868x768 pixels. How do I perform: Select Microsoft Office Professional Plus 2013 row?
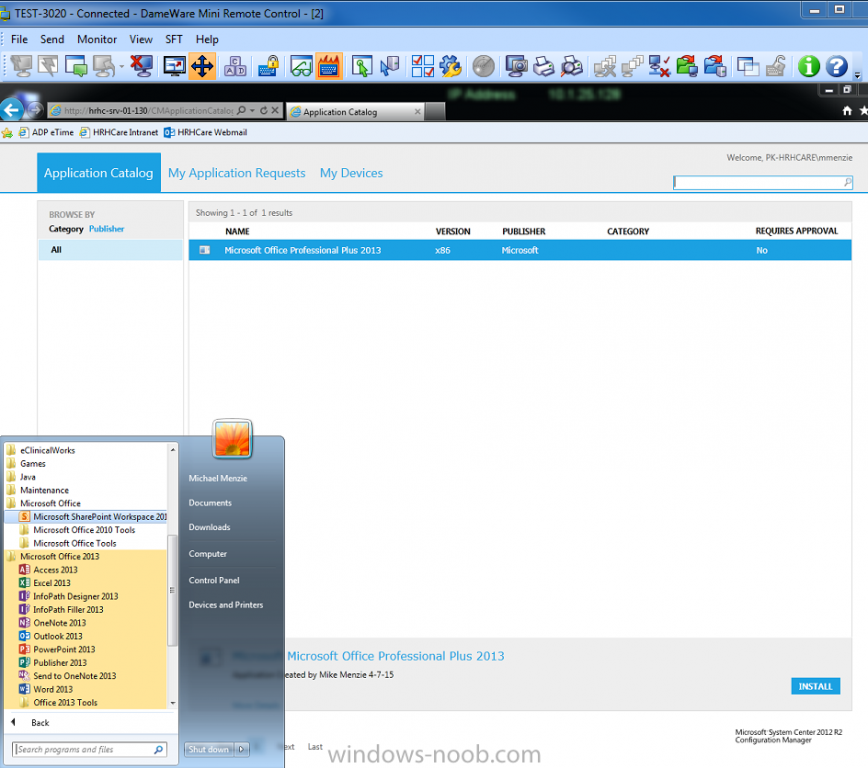520,250
